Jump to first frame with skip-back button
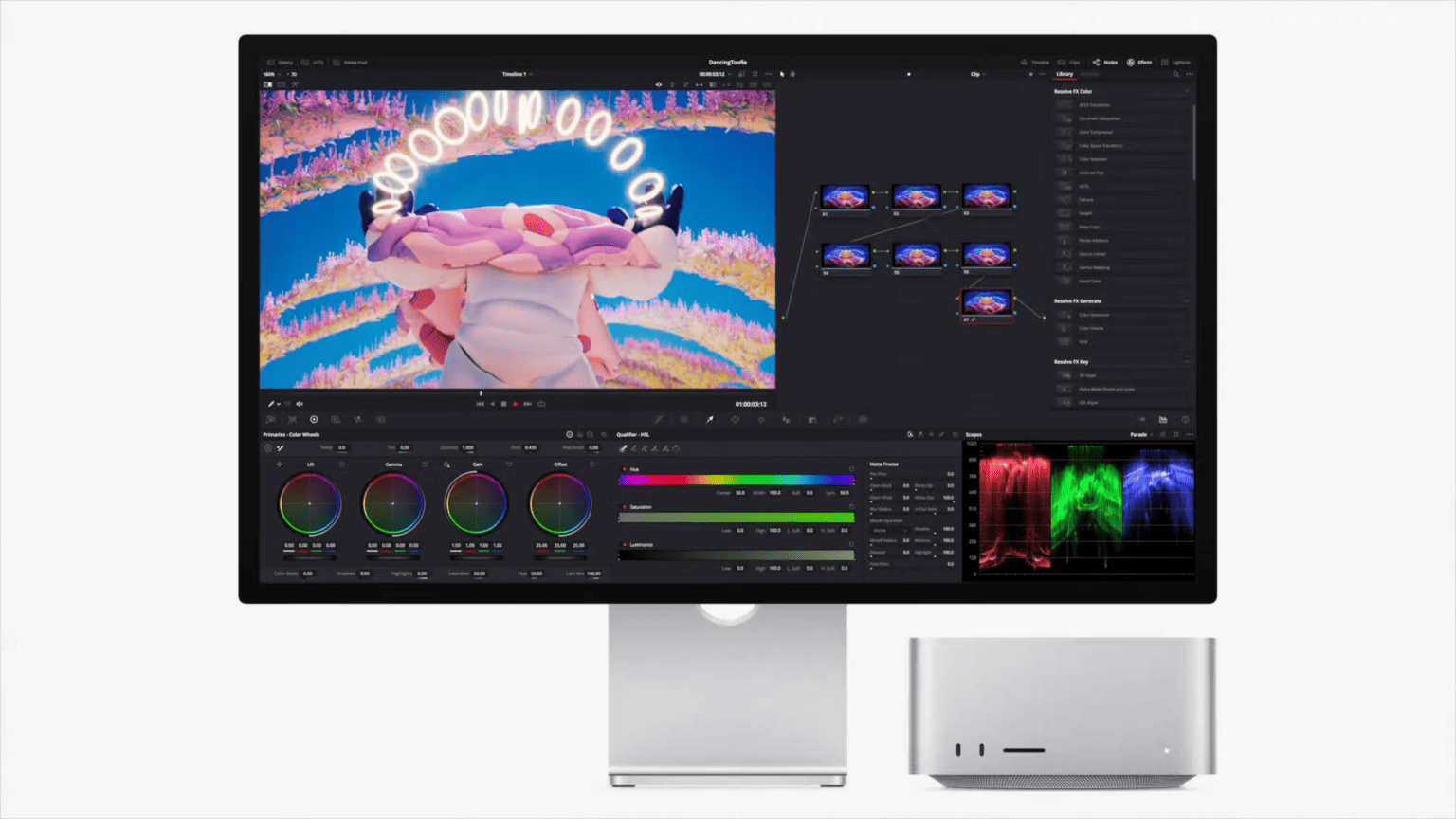The height and width of the screenshot is (819, 1456). 480,404
